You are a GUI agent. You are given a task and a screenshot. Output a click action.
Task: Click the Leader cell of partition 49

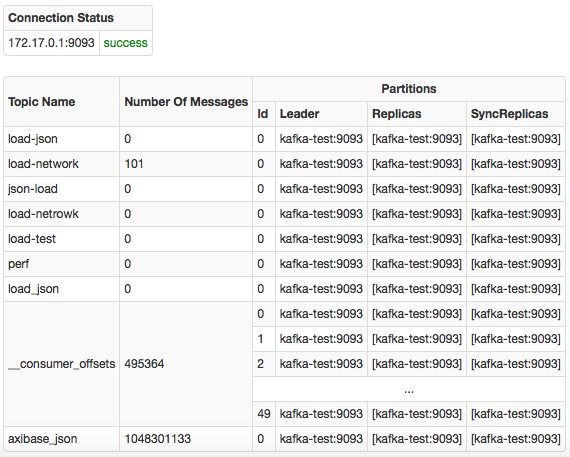[x=321, y=414]
